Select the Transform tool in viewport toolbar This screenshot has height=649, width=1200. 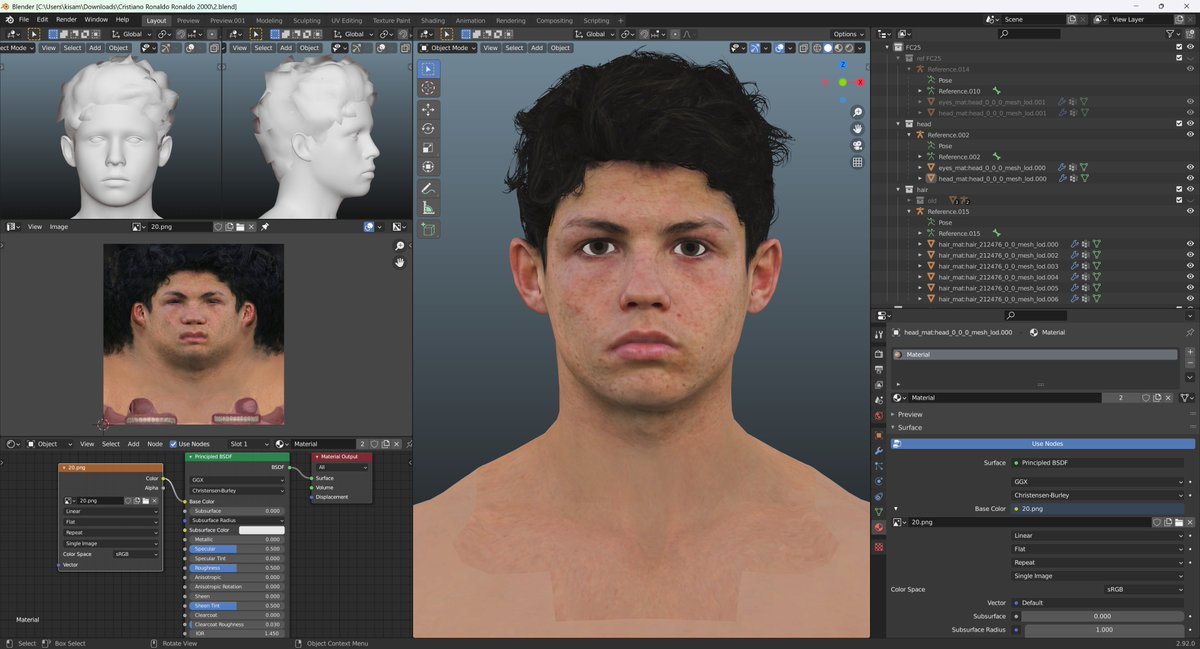pyautogui.click(x=428, y=167)
